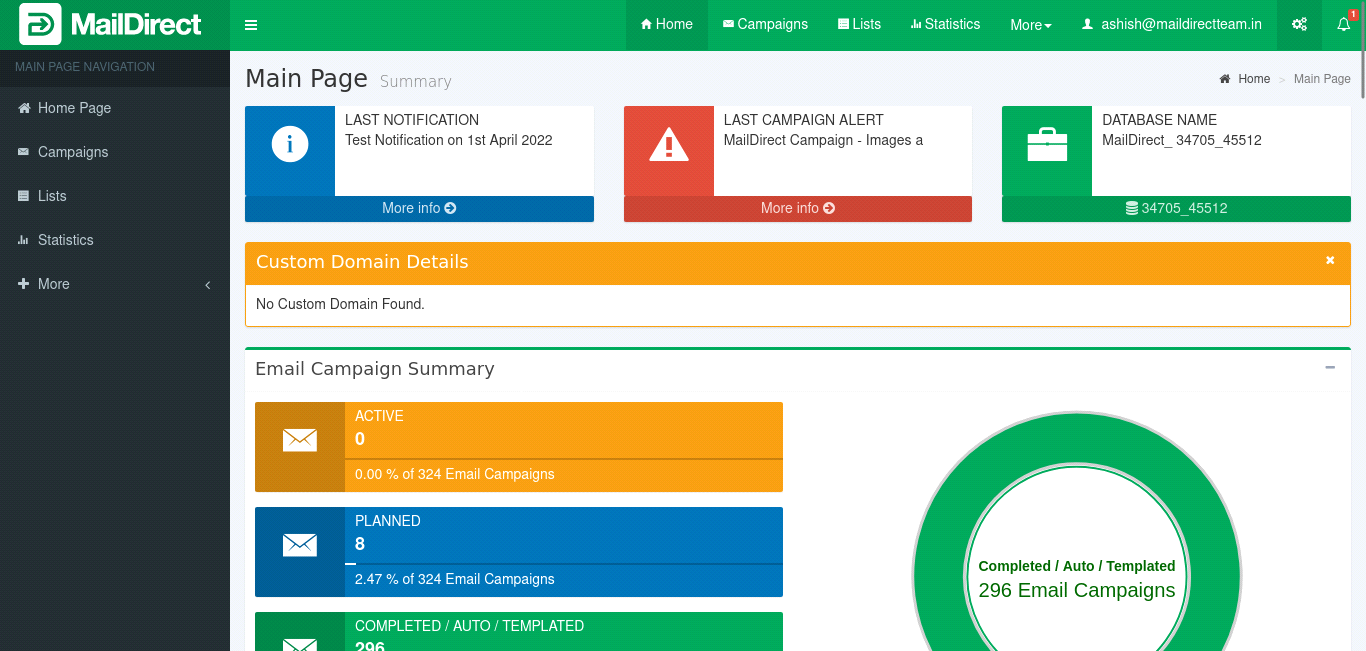This screenshot has width=1366, height=651.
Task: Click the green database briefcase icon
Action: (1047, 145)
